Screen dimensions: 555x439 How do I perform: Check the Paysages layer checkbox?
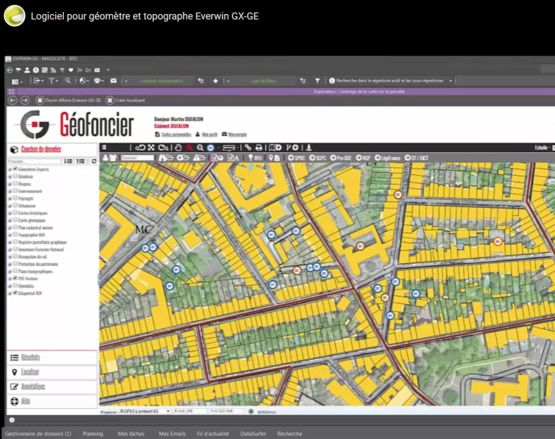15,198
